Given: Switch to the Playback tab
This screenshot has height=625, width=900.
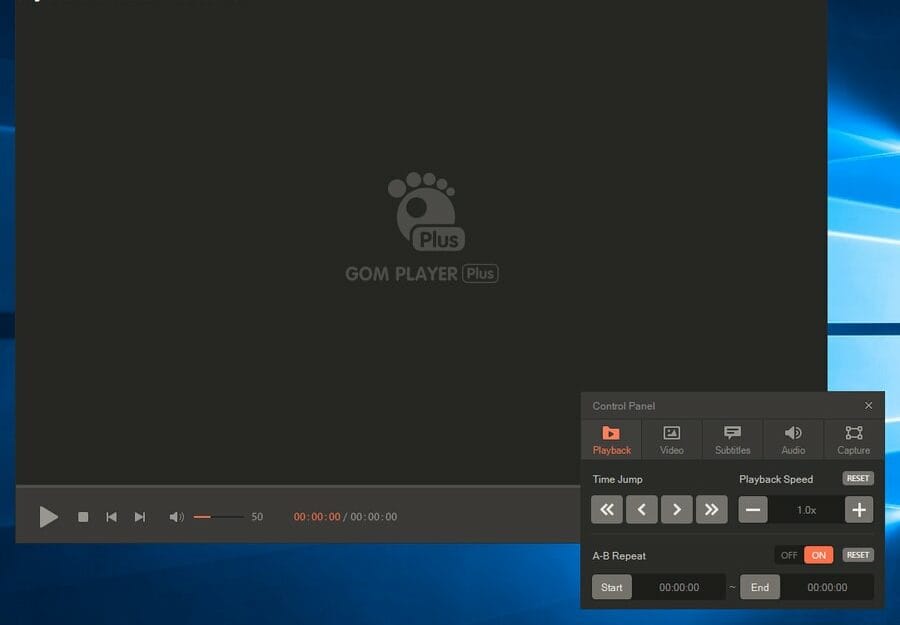Looking at the screenshot, I should point(611,440).
